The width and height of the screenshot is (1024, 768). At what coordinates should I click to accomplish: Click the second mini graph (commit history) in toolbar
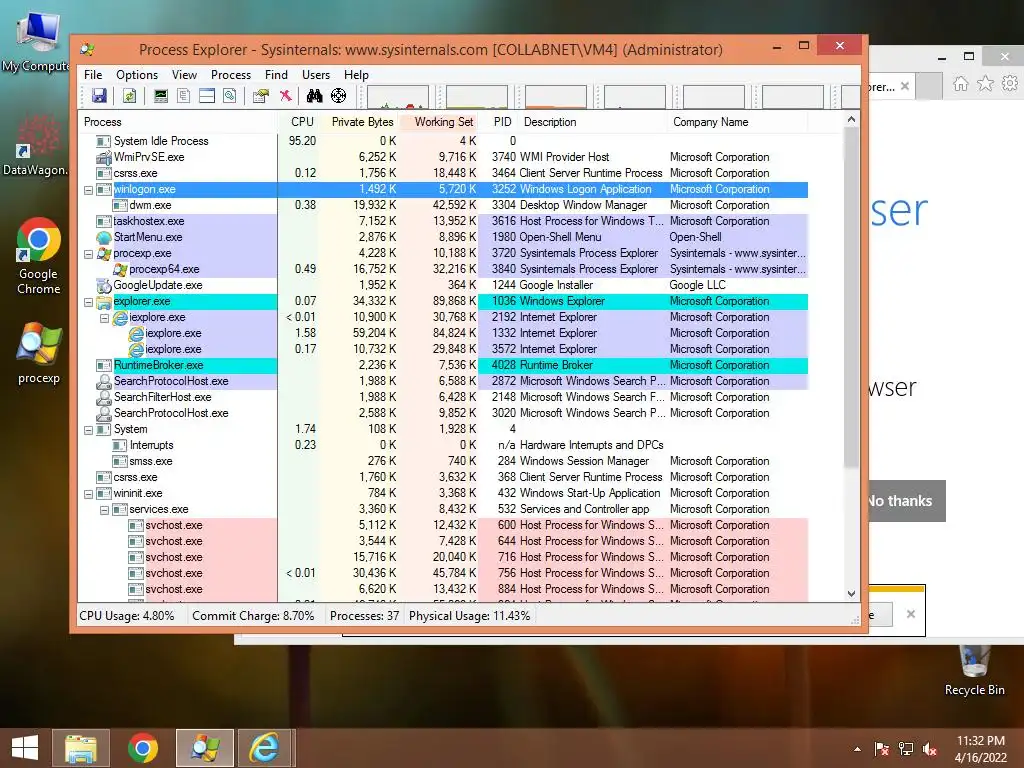(477, 97)
